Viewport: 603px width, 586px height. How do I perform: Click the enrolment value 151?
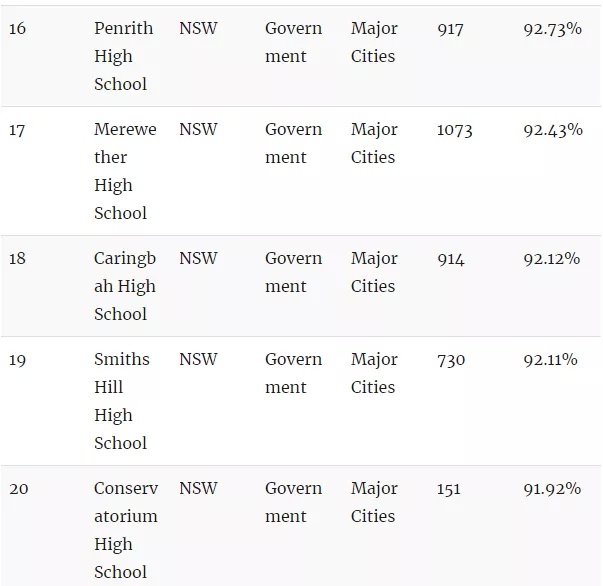click(449, 489)
